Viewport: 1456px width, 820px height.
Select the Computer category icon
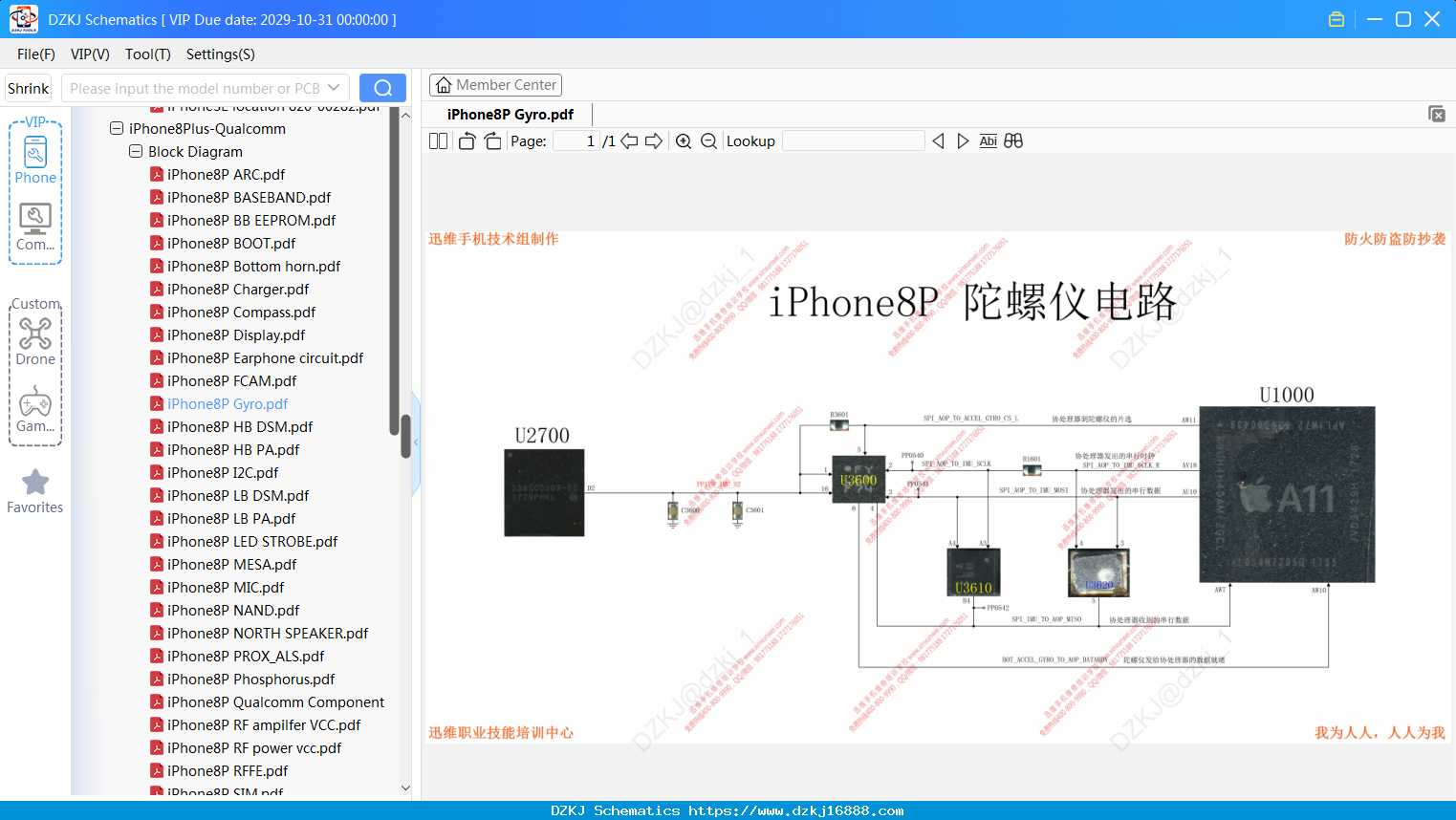point(35,227)
